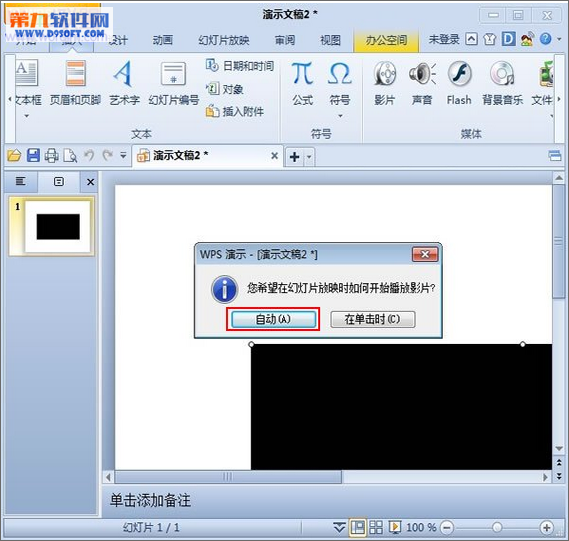Select slide 1 thumbnail
The image size is (569, 541).
point(52,226)
